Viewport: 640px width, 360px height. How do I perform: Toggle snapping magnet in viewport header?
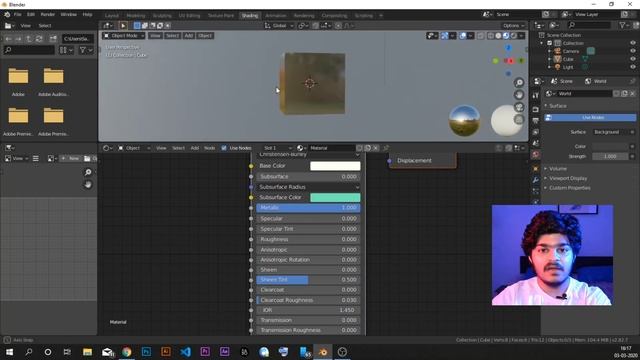click(x=316, y=25)
